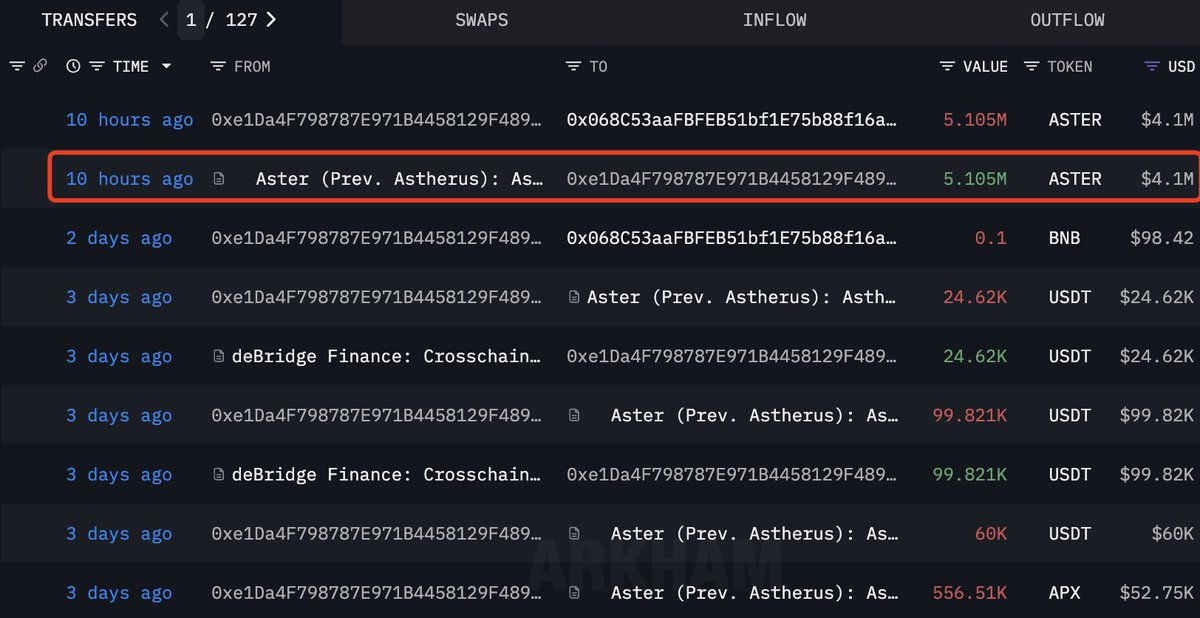1200x618 pixels.
Task: Click the APX token in last row
Action: click(1065, 593)
